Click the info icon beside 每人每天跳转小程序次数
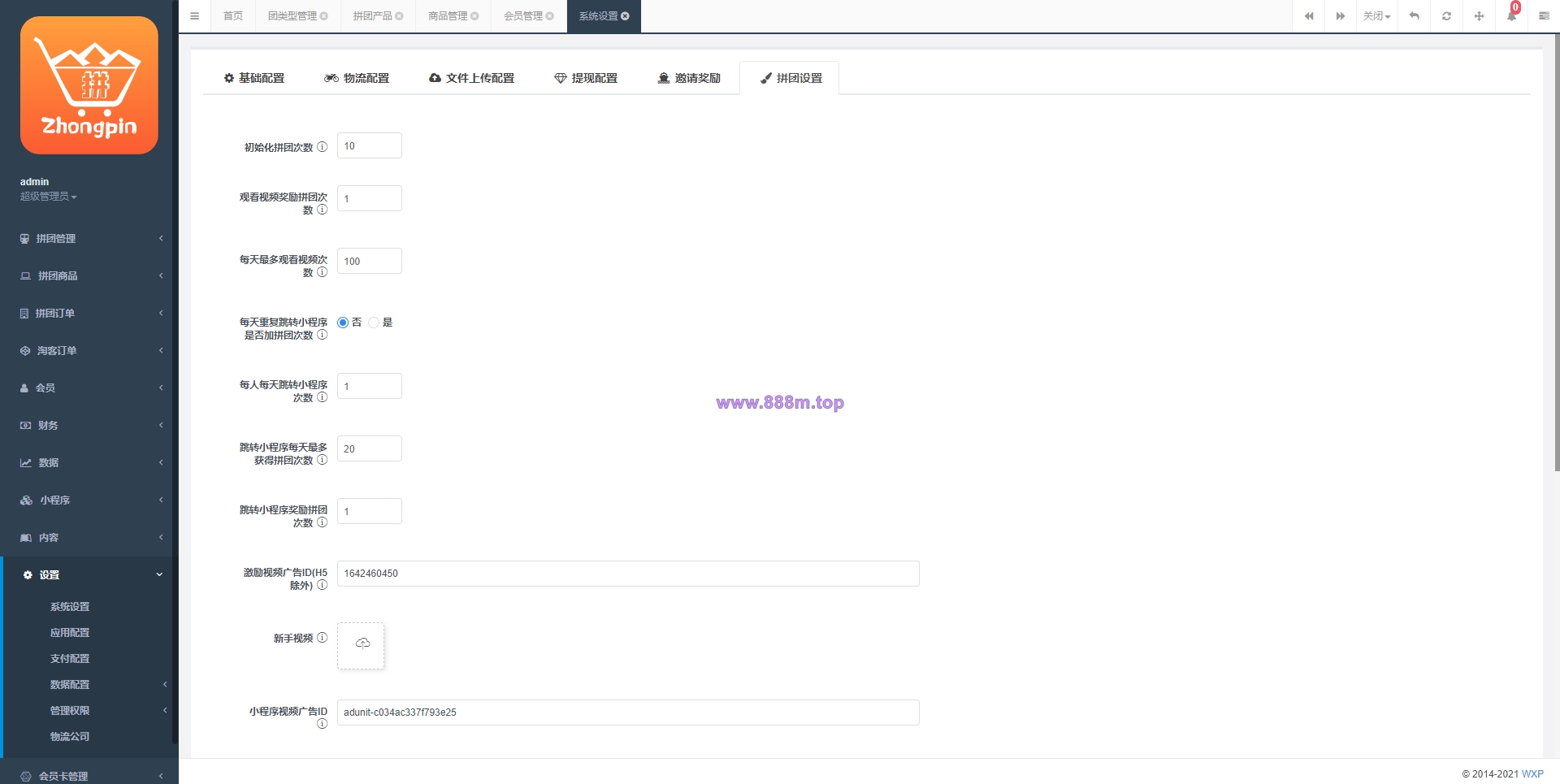The width and height of the screenshot is (1560, 784). point(322,397)
